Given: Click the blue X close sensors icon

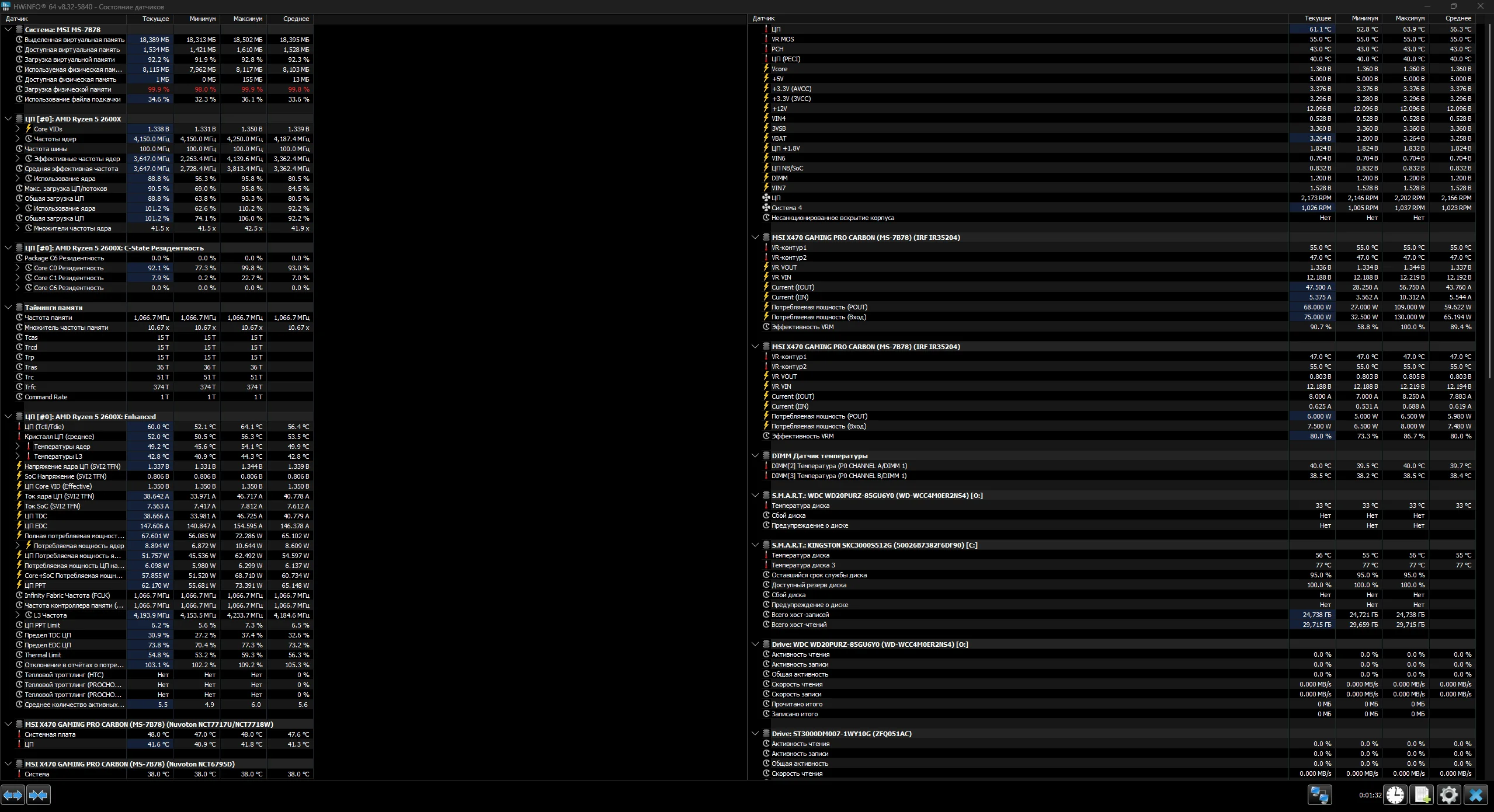Looking at the screenshot, I should tap(1476, 794).
